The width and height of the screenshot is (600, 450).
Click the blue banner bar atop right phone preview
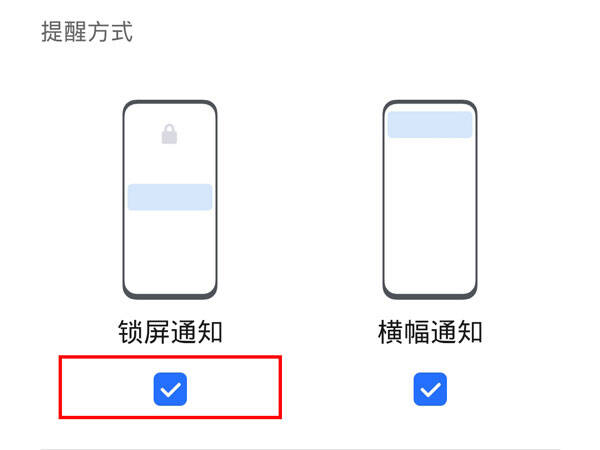[430, 125]
